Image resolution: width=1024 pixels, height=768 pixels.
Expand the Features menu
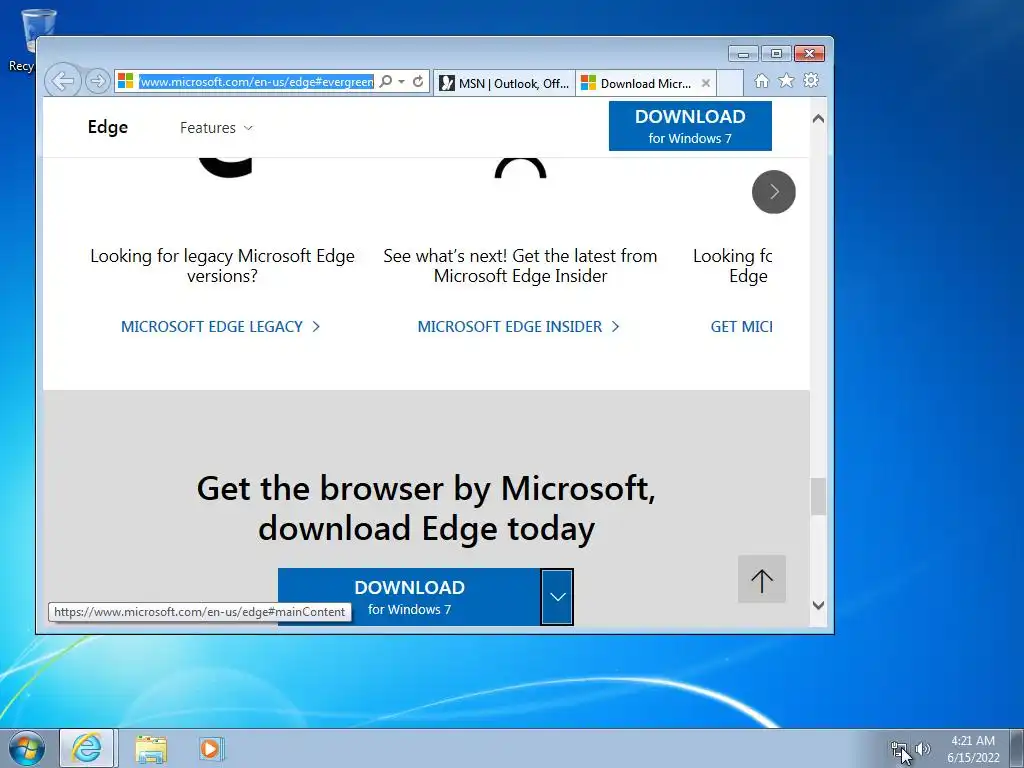click(216, 128)
